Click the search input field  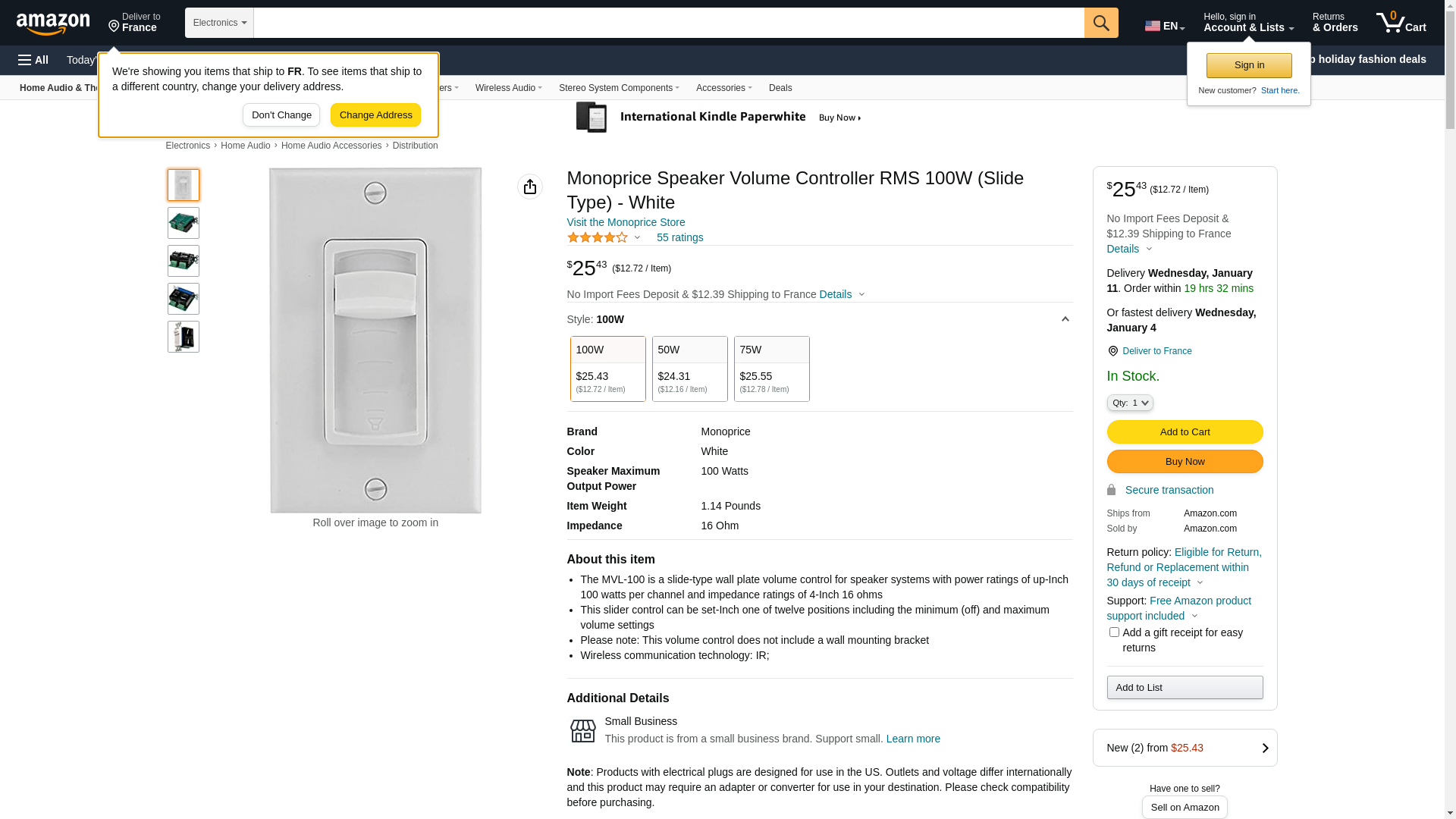668,23
